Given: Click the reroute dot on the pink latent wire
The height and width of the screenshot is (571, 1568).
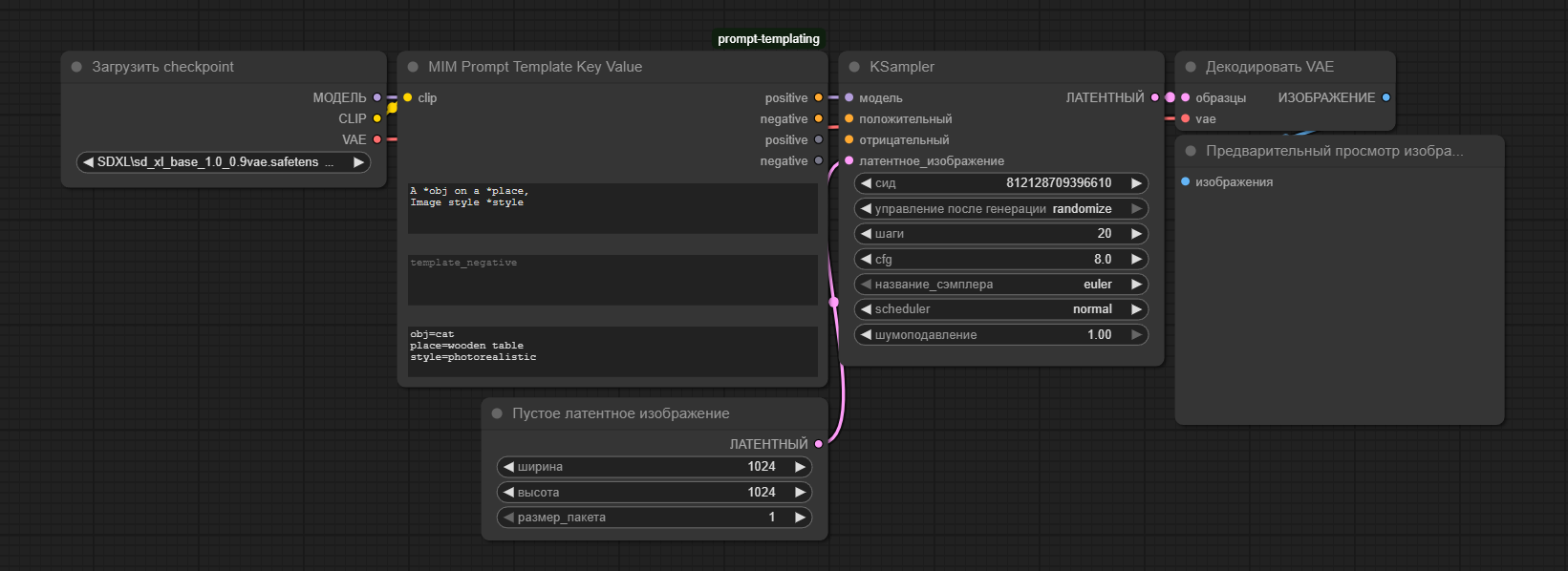Looking at the screenshot, I should coord(834,302).
